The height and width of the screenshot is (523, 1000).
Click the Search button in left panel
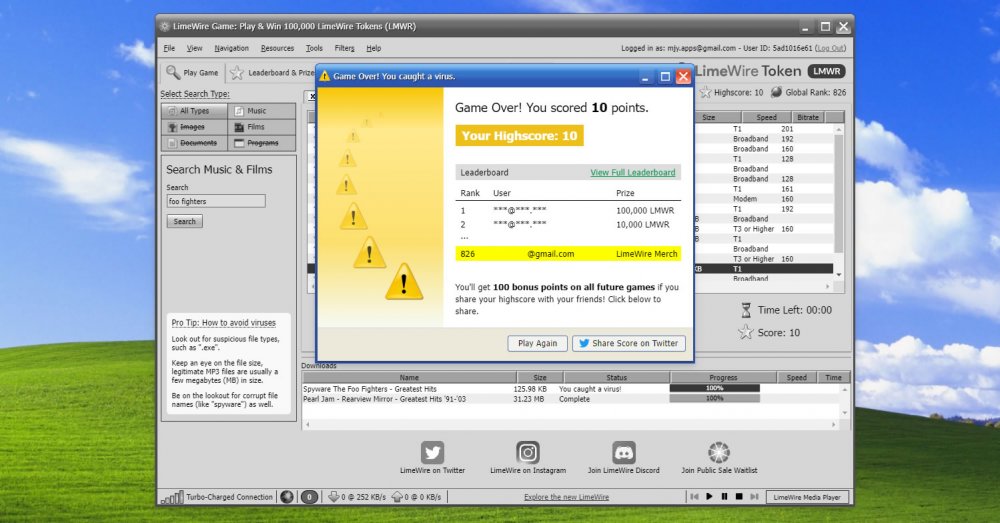pos(185,221)
